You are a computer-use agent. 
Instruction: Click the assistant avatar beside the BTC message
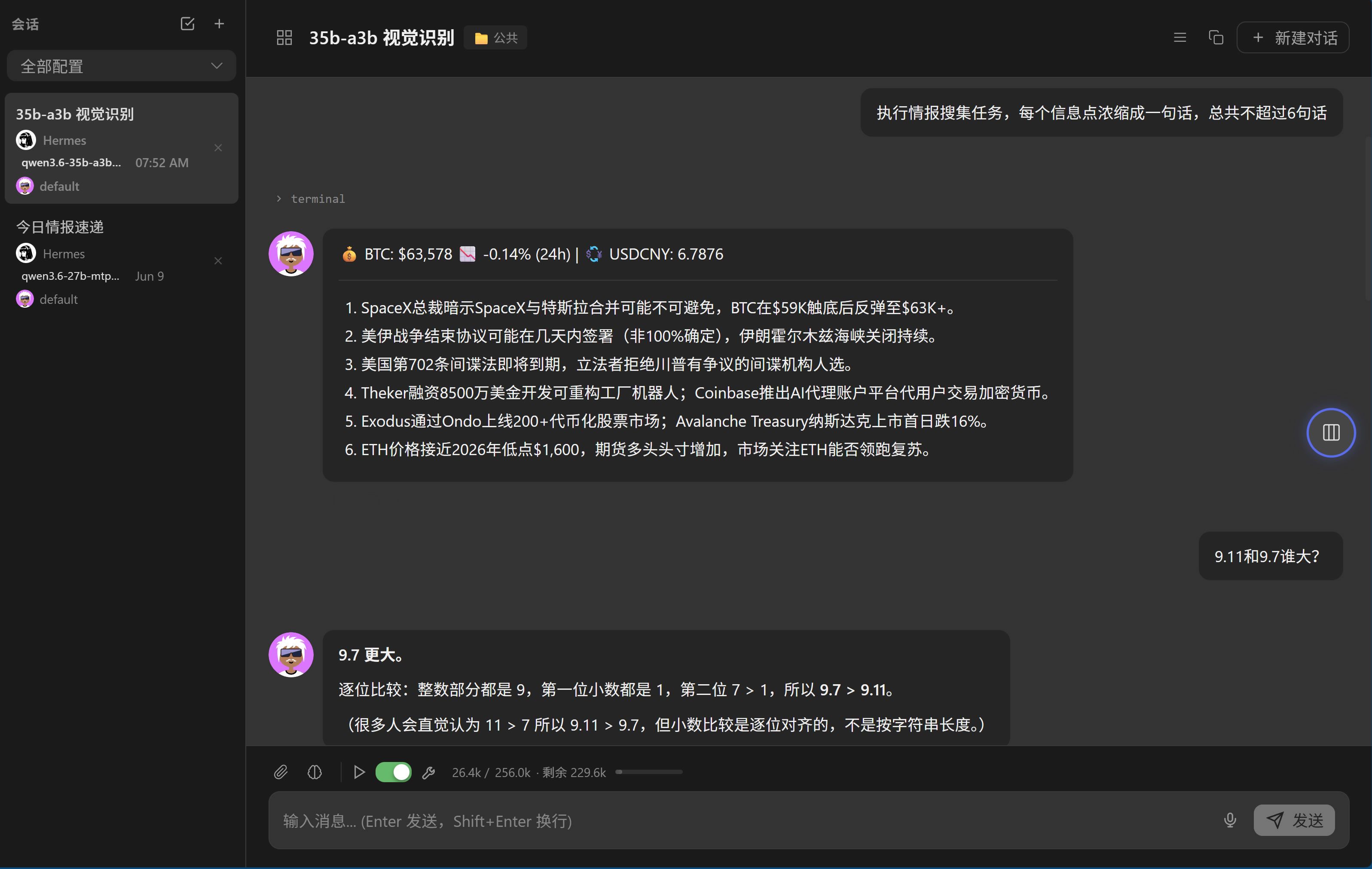point(291,254)
